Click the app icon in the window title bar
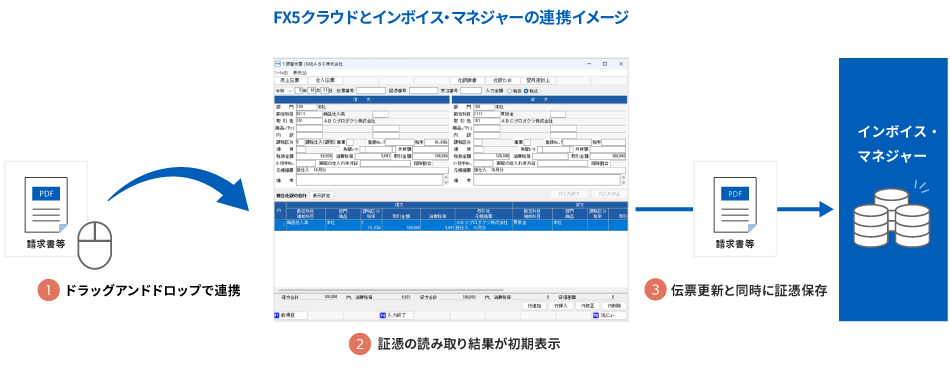Image resolution: width=950 pixels, height=370 pixels. [277, 64]
